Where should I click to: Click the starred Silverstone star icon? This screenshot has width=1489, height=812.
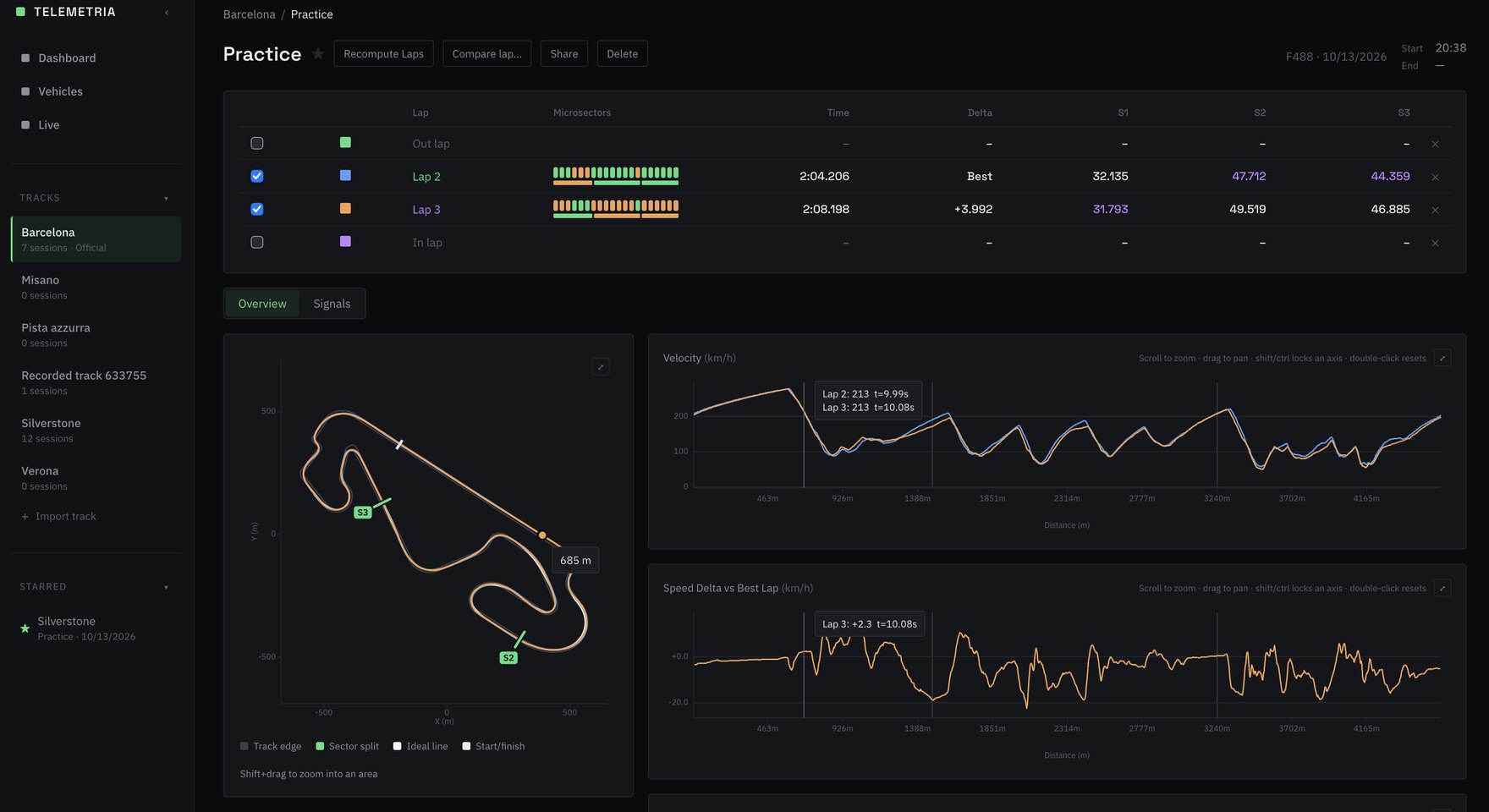[25, 628]
